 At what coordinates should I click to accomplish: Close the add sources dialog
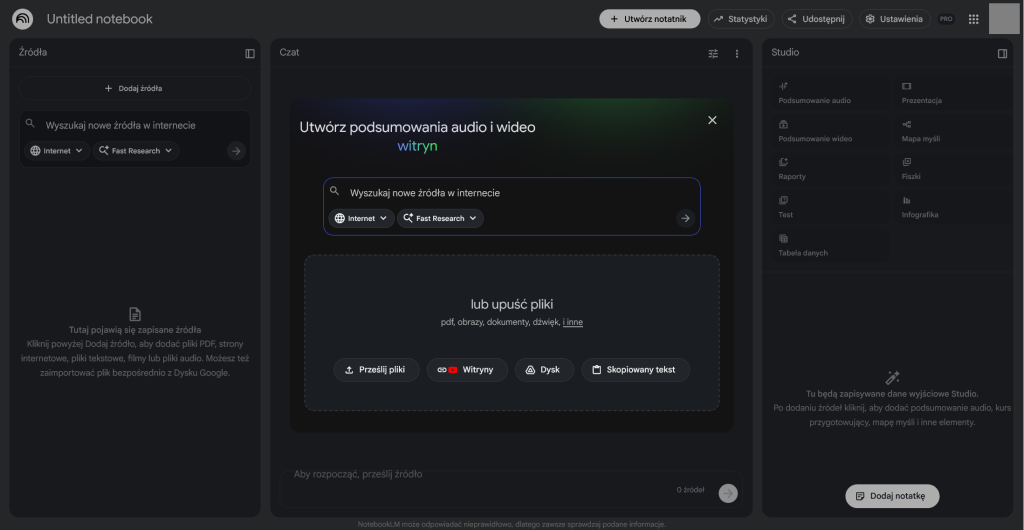point(712,120)
